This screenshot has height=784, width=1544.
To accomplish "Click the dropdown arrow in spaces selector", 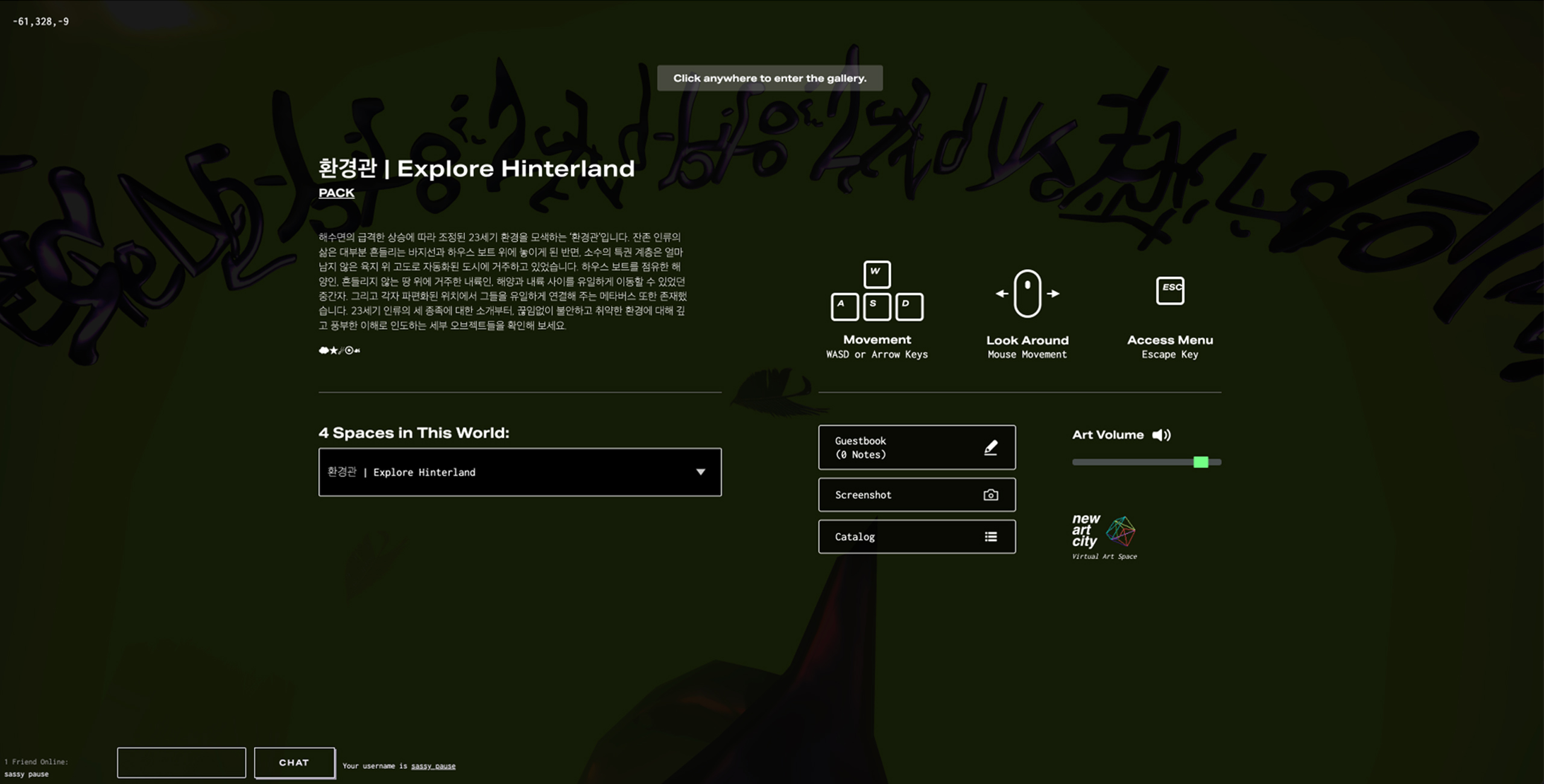I will (700, 472).
